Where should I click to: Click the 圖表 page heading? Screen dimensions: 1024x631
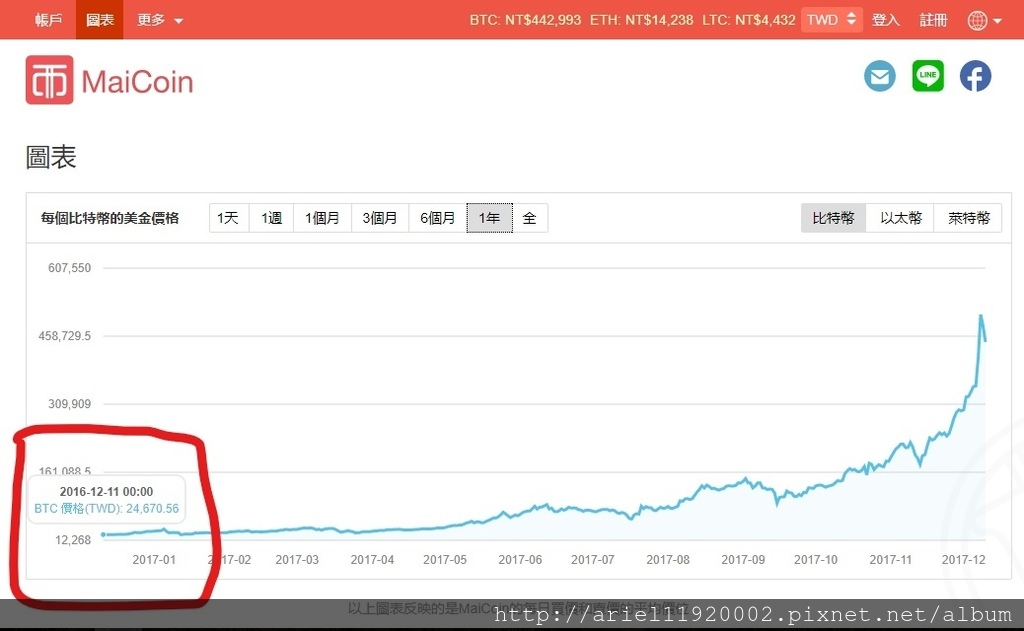click(51, 157)
